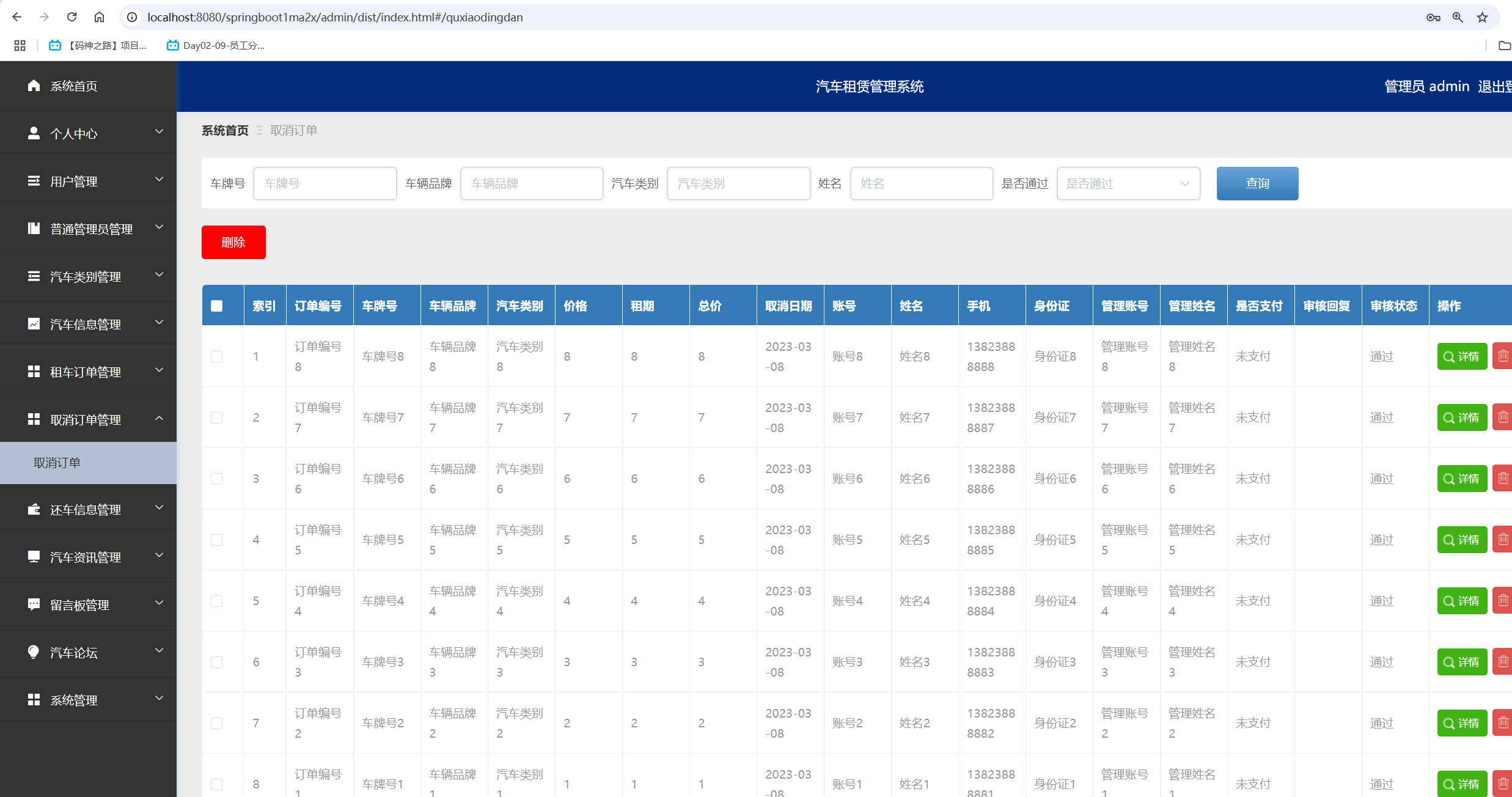
Task: Click the 汽车信息管理 chart icon
Action: [x=34, y=324]
